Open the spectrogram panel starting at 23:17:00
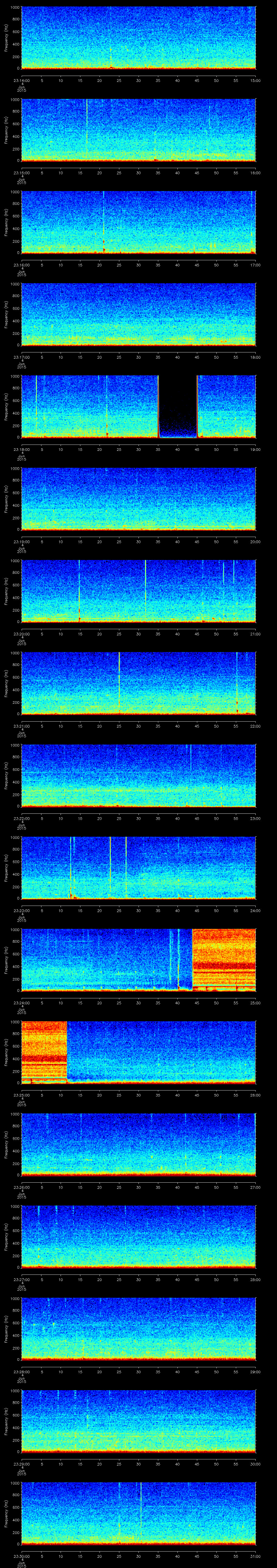Image resolution: width=277 pixels, height=1568 pixels. [138, 314]
